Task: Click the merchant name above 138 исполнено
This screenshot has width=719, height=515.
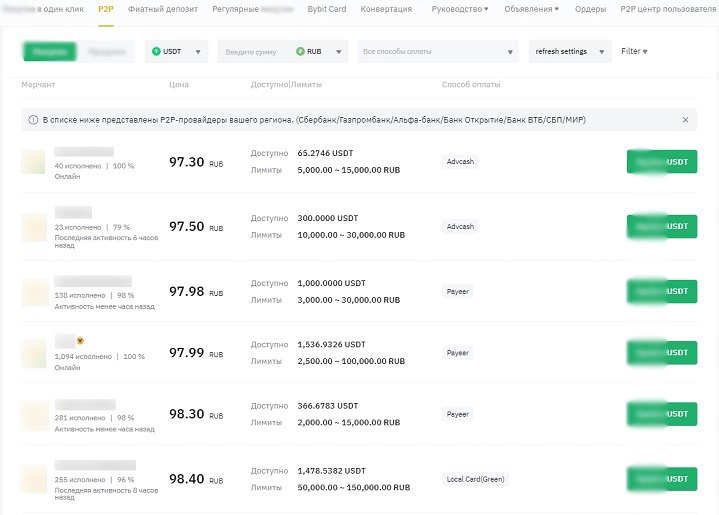Action: pos(93,281)
